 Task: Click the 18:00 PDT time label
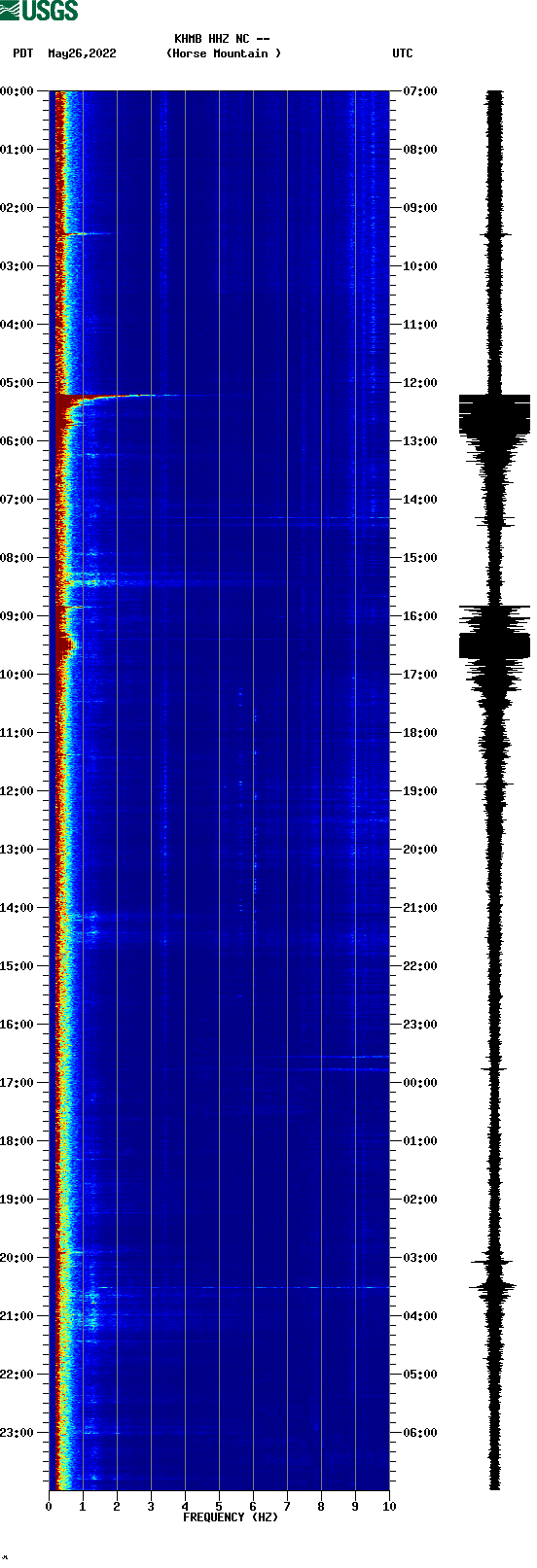point(18,1141)
